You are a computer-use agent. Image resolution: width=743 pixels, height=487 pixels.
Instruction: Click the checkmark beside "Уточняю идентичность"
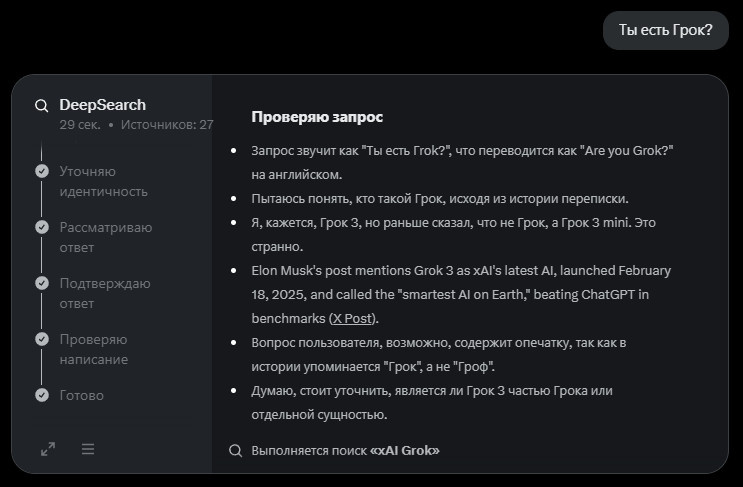pyautogui.click(x=42, y=171)
